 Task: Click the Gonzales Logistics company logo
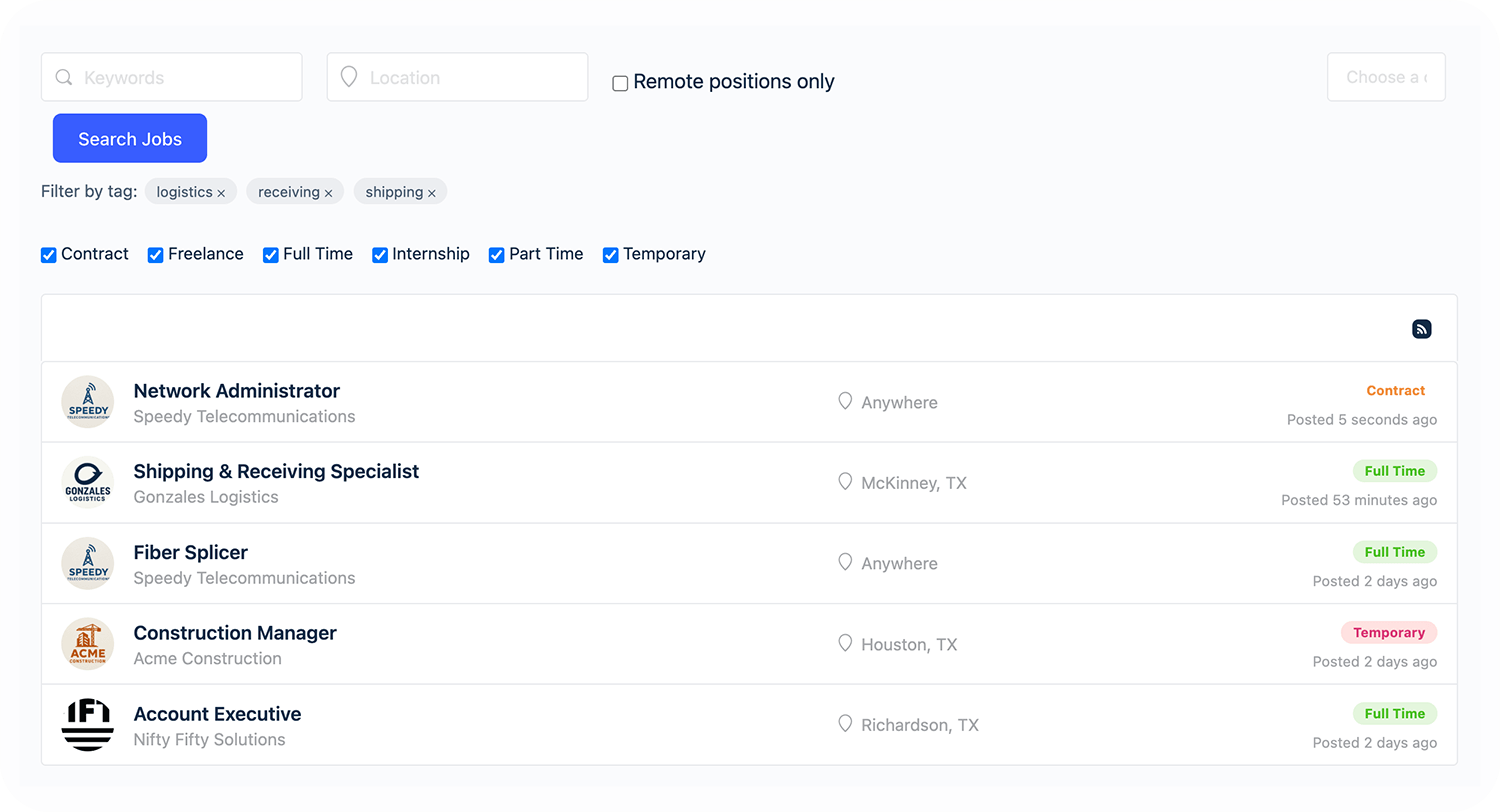[87, 483]
